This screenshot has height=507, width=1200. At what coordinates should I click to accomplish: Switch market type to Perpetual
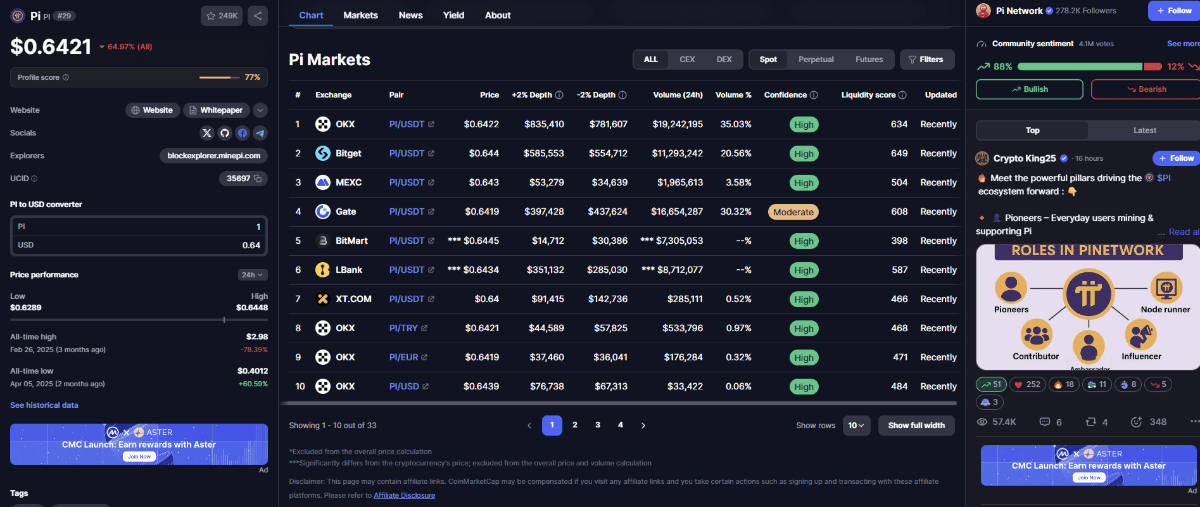816,59
